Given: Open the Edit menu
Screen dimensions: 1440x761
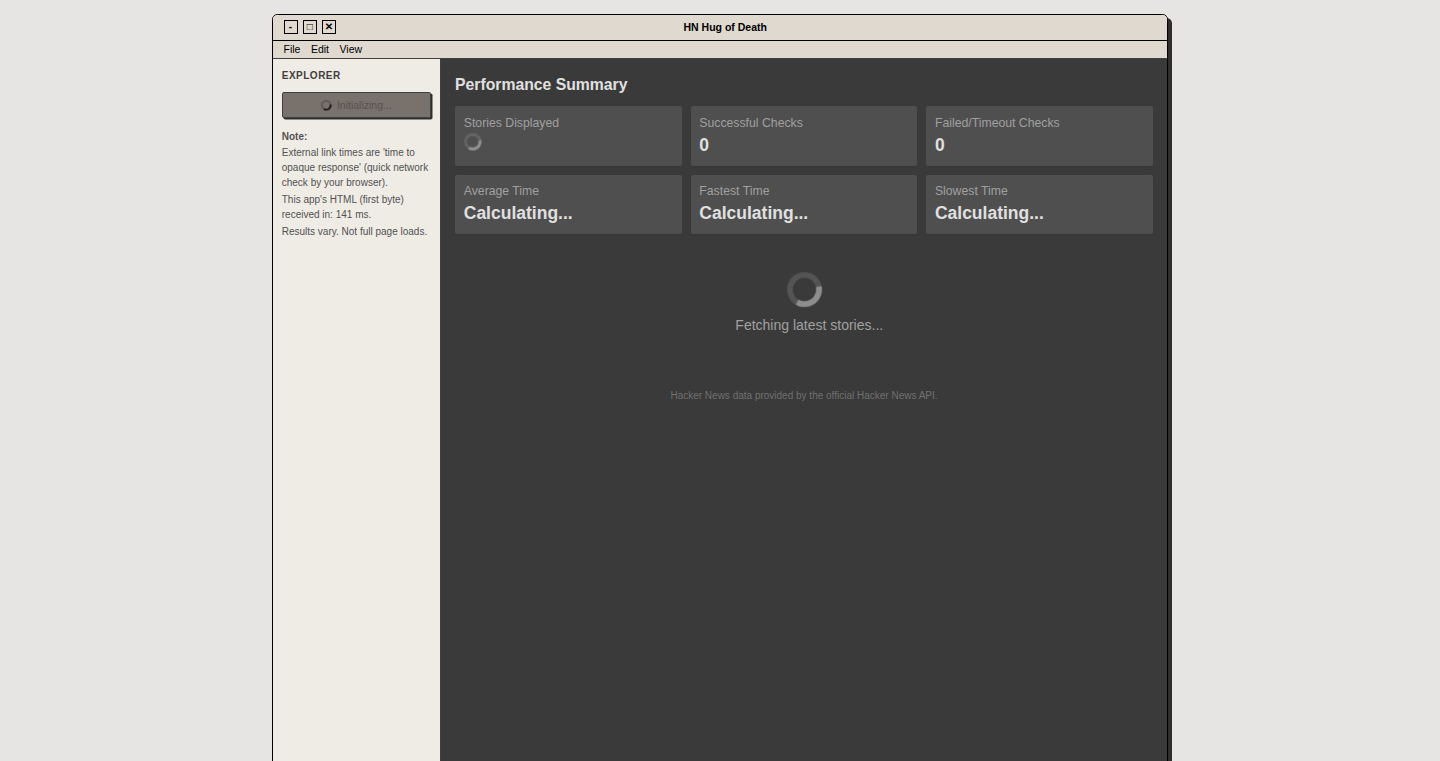Looking at the screenshot, I should (320, 49).
